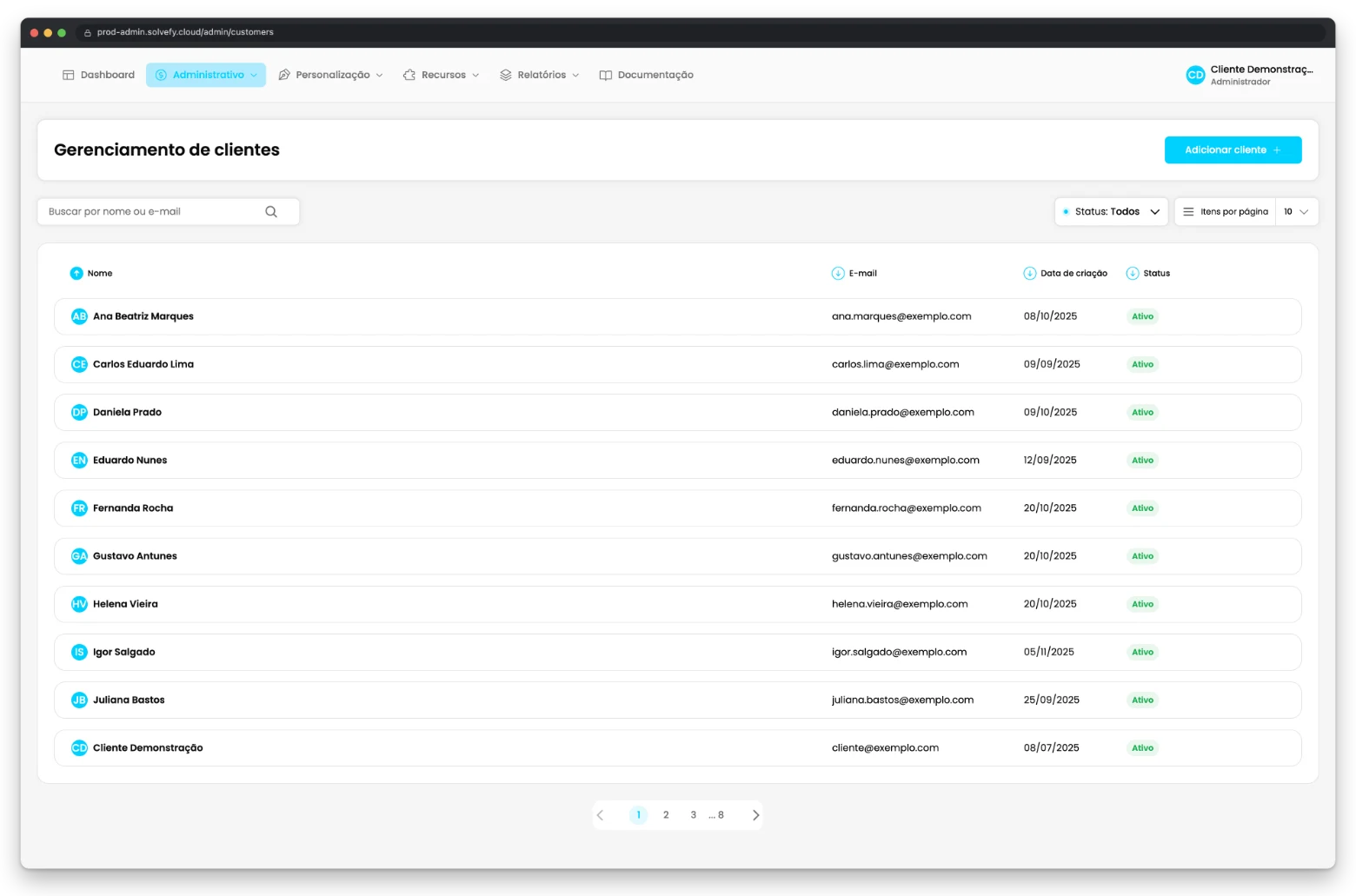
Task: Click Carlos Eduardo Lima avatar icon
Action: coord(79,365)
